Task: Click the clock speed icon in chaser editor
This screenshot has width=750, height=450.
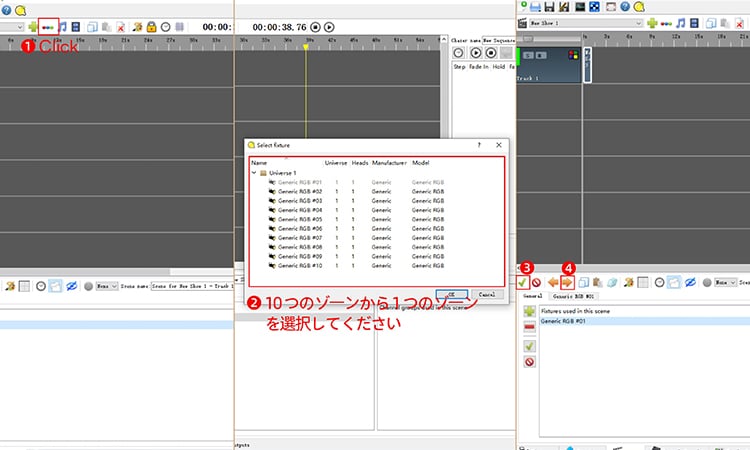Action: tap(458, 53)
